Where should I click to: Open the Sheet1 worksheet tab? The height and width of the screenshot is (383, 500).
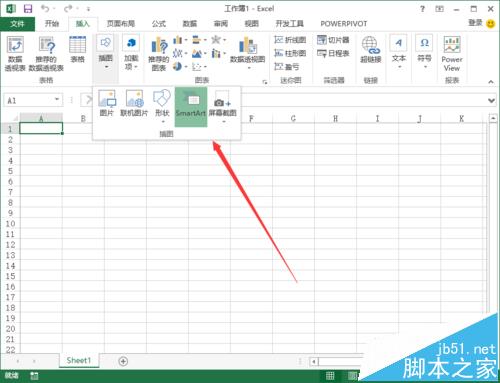[79, 360]
